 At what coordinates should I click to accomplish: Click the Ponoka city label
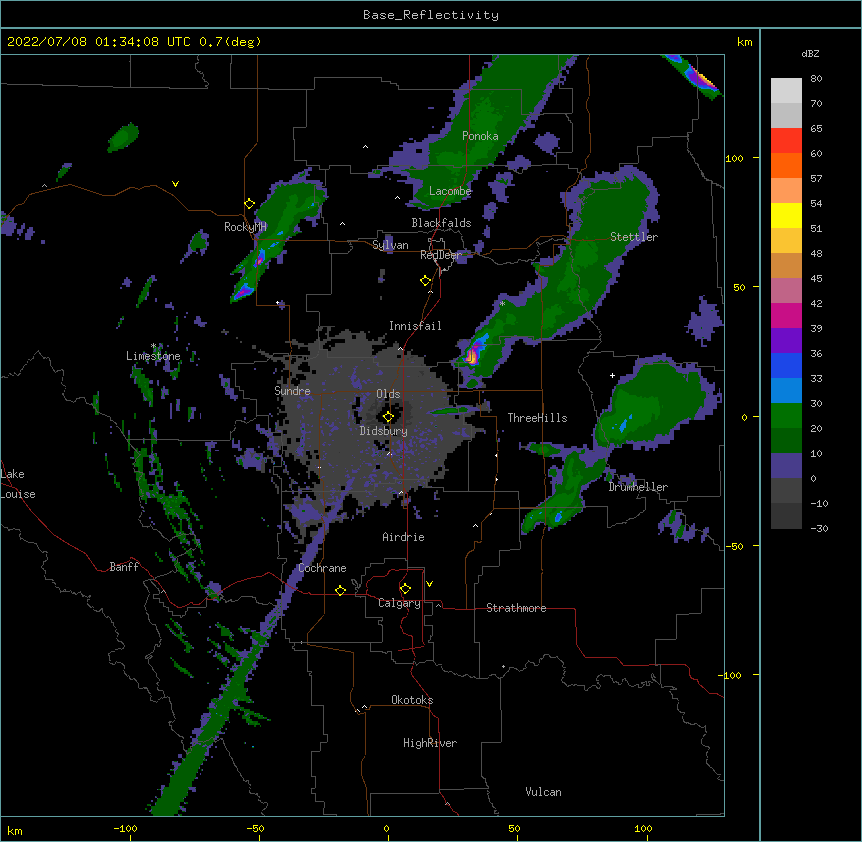tap(480, 136)
